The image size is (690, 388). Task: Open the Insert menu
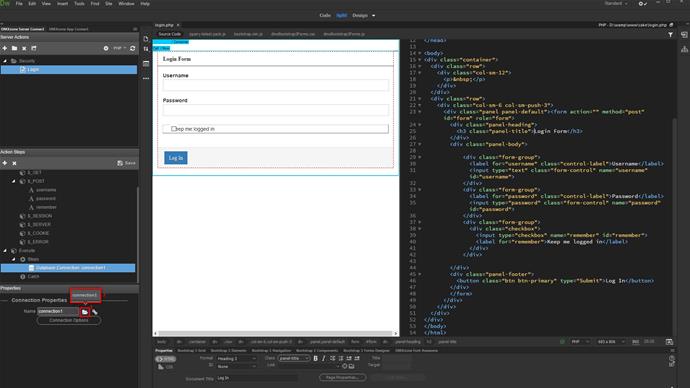[x=62, y=4]
